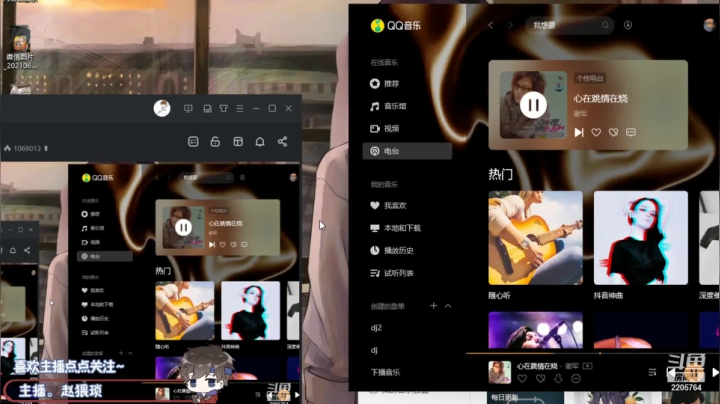Screen dimensions: 720x404
Task: Download the song from the bottom player bar
Action: tap(558, 379)
